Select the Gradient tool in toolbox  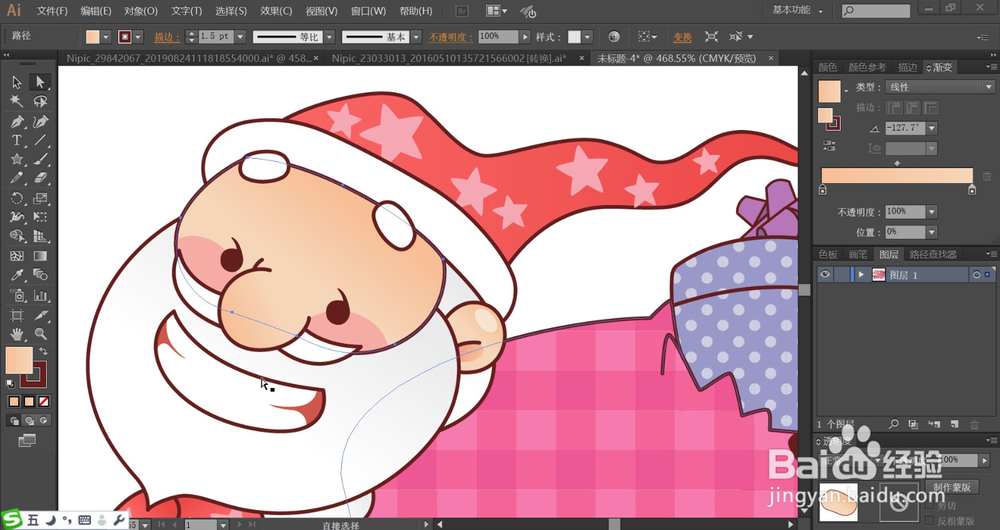click(40, 256)
